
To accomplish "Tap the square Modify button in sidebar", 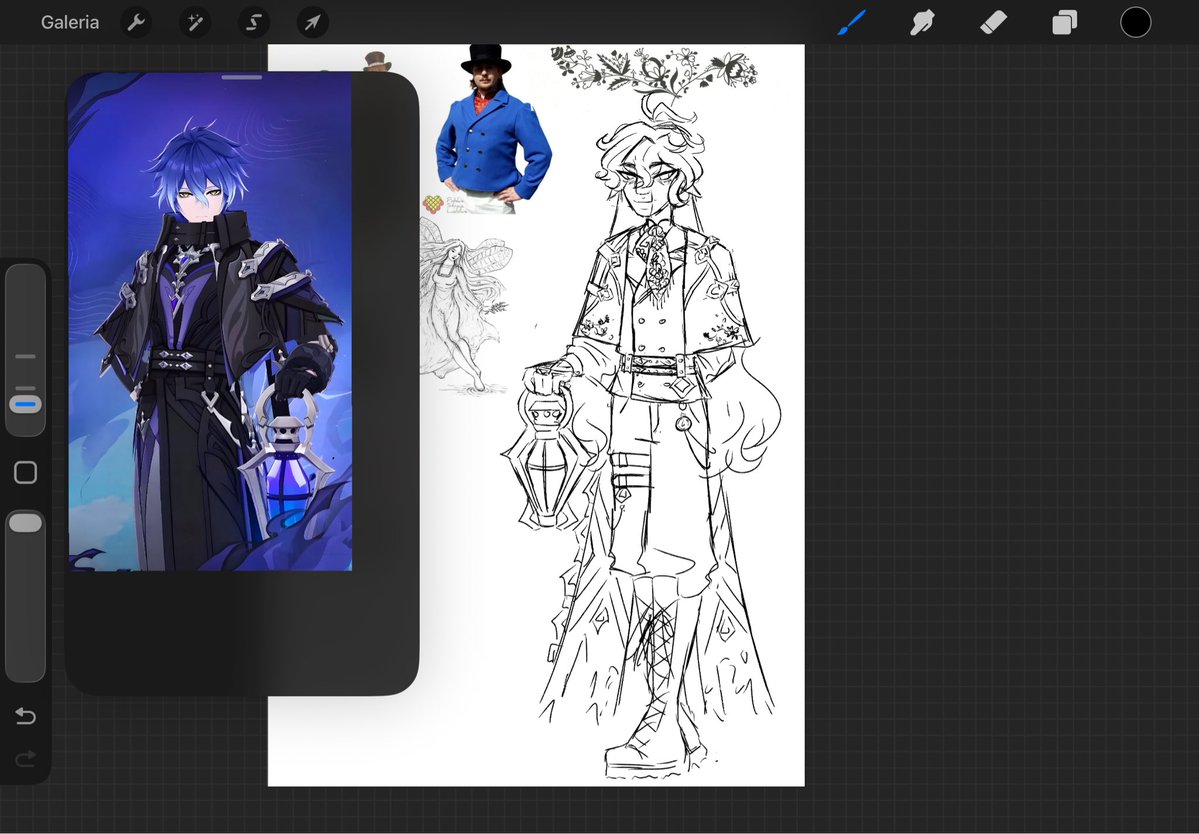I will click(25, 472).
